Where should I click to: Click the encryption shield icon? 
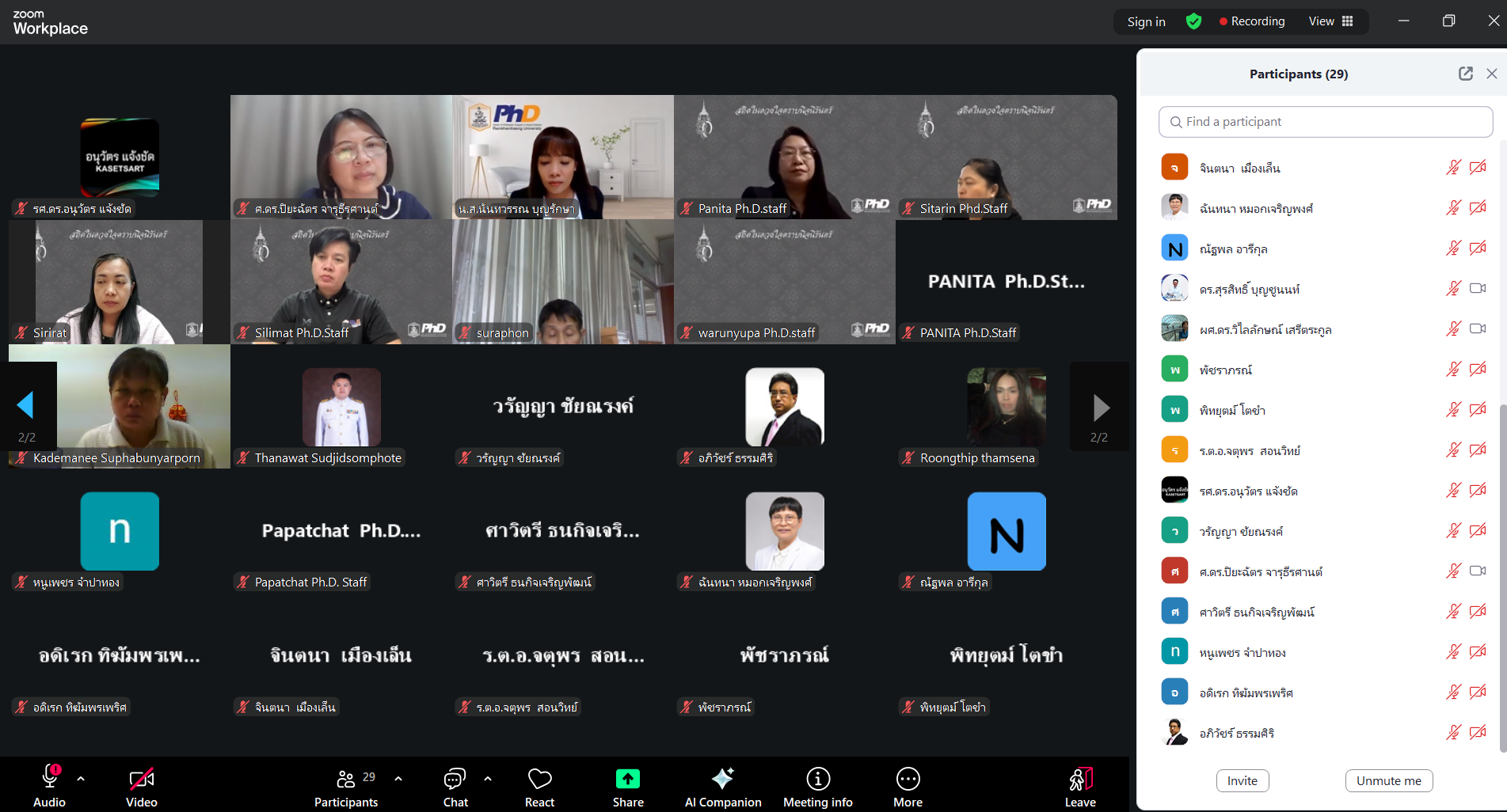(1193, 21)
